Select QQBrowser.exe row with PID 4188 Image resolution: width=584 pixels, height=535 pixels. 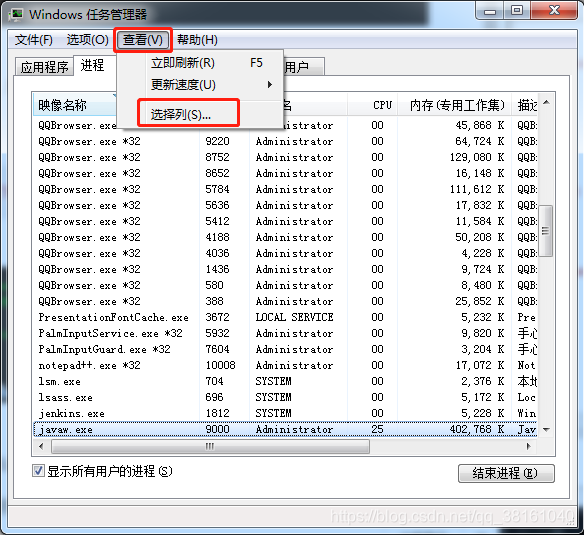pyautogui.click(x=285, y=237)
